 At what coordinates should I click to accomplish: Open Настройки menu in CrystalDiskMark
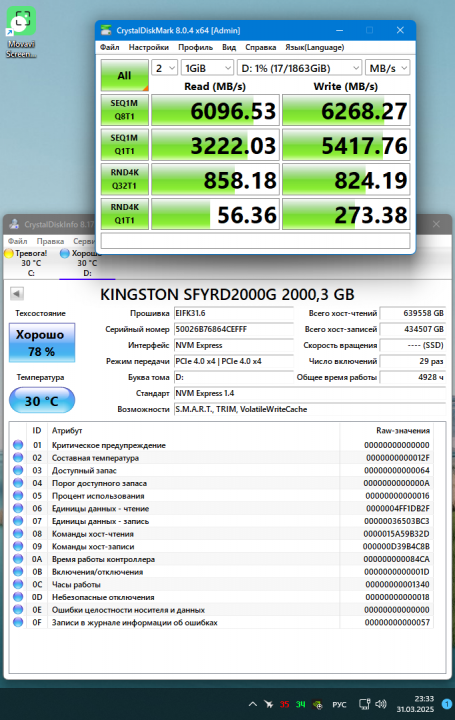click(149, 47)
